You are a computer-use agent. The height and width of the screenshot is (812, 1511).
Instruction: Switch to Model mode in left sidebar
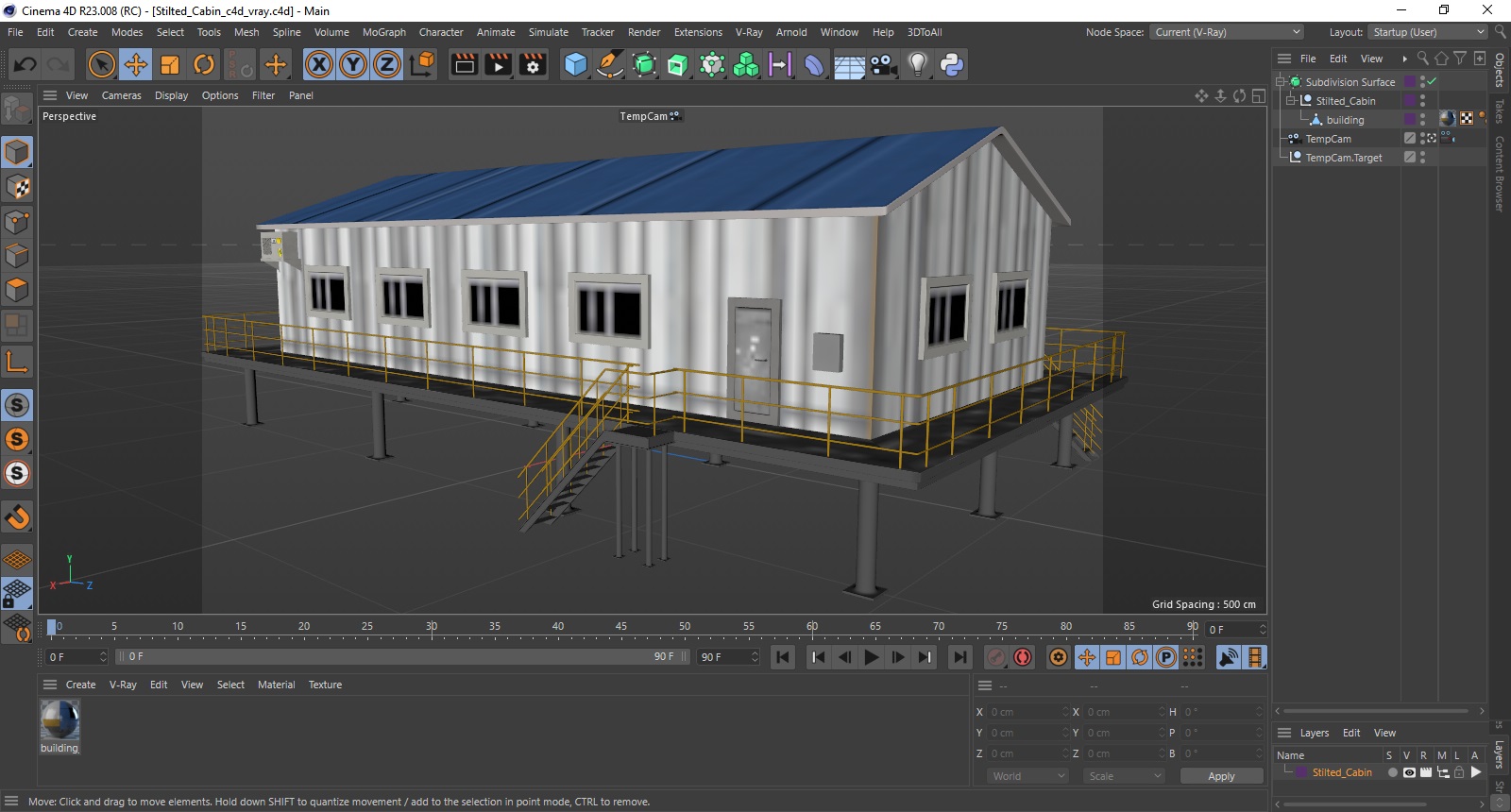pyautogui.click(x=17, y=152)
